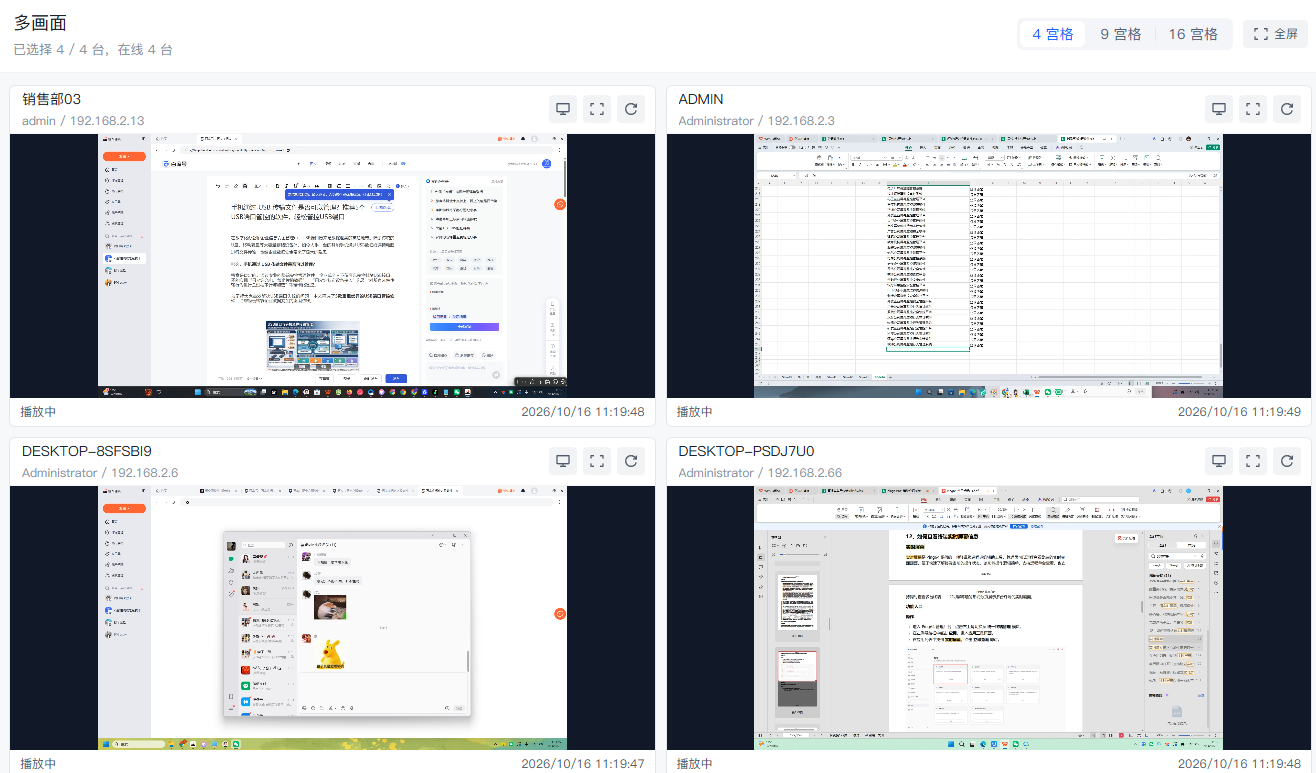Image resolution: width=1316 pixels, height=773 pixels.
Task: Expand the 销售部03 screen with its fullscreen icon
Action: [597, 109]
